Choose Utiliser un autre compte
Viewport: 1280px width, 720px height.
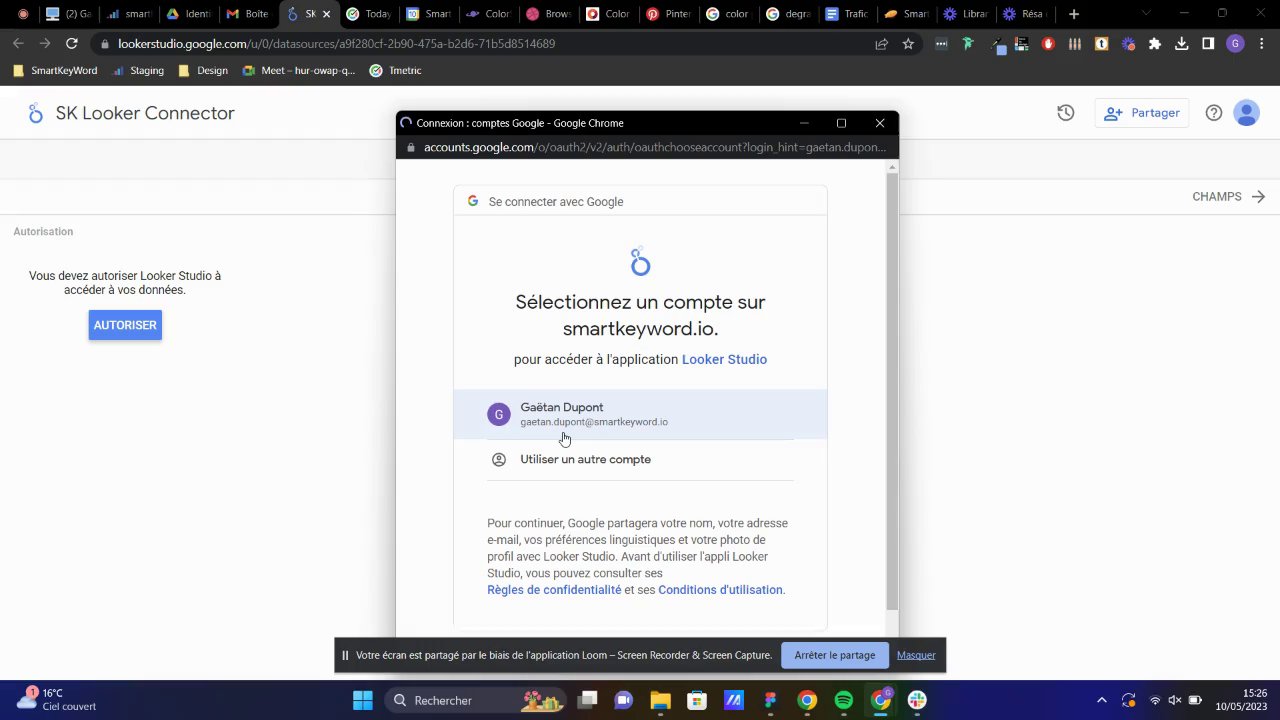[x=640, y=460]
